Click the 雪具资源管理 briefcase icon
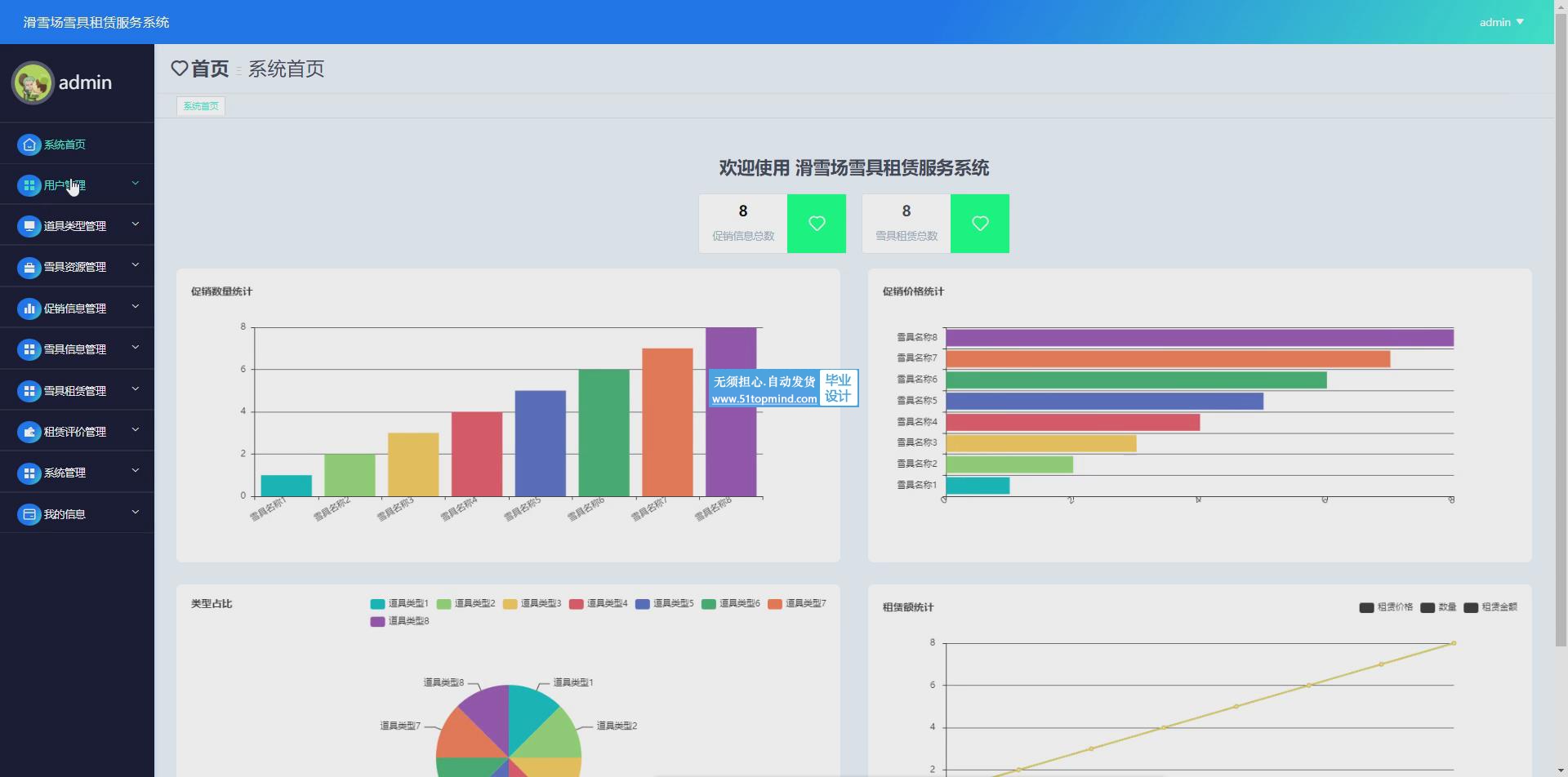1568x777 pixels. pyautogui.click(x=29, y=267)
